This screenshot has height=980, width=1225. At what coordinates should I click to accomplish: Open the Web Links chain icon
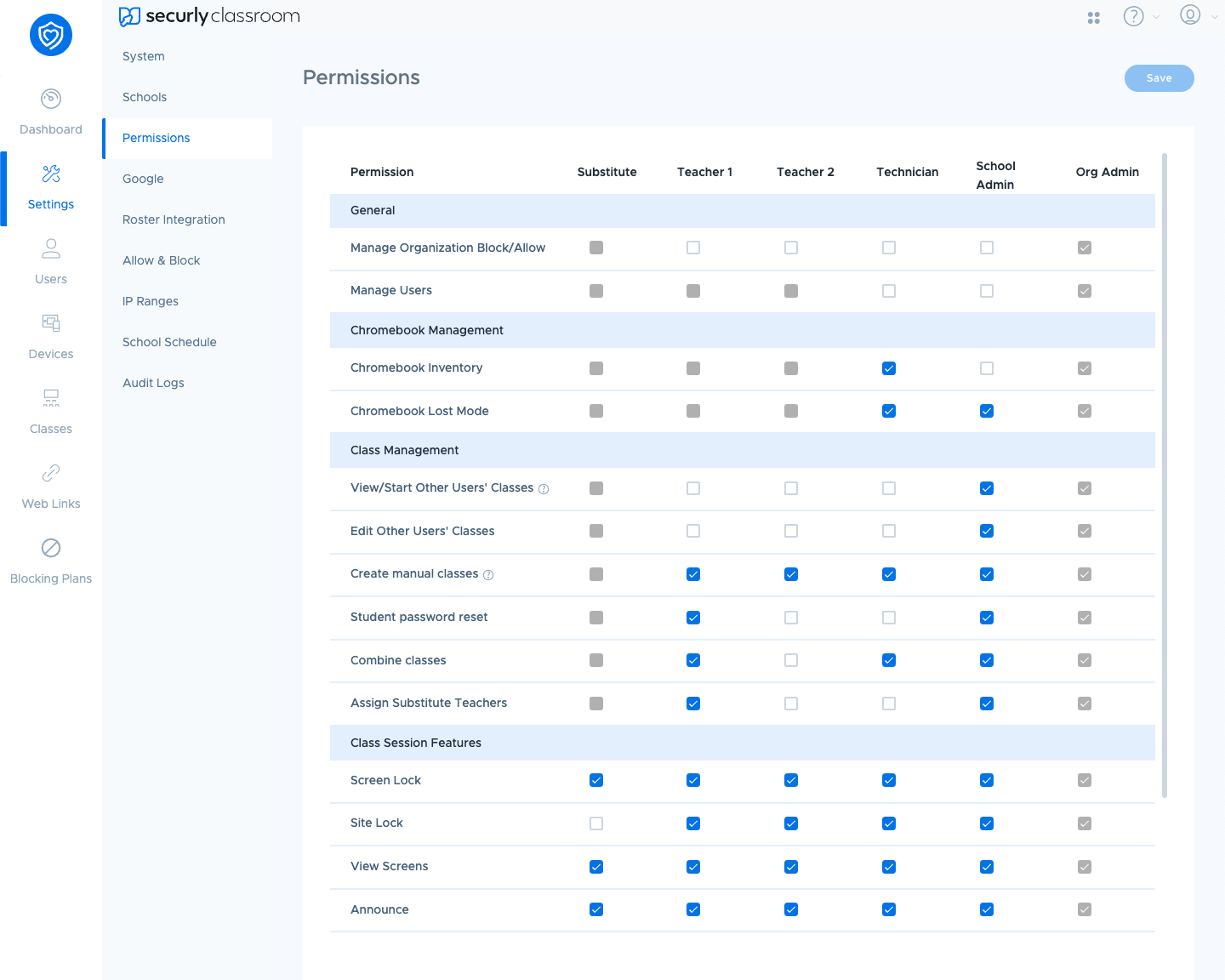(51, 473)
